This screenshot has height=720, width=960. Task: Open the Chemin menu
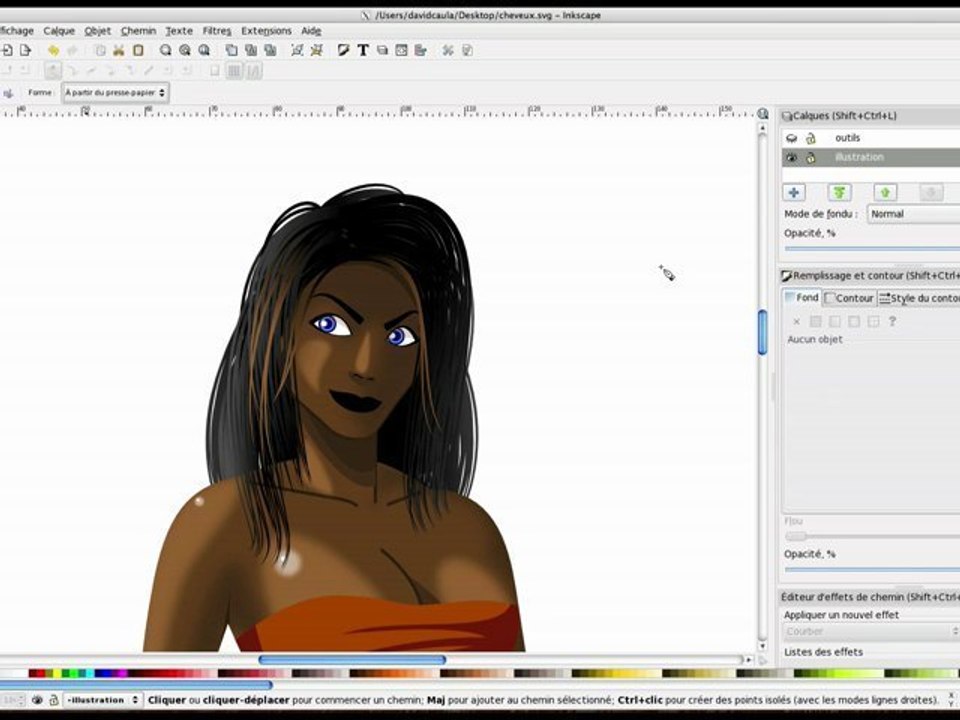click(x=138, y=31)
